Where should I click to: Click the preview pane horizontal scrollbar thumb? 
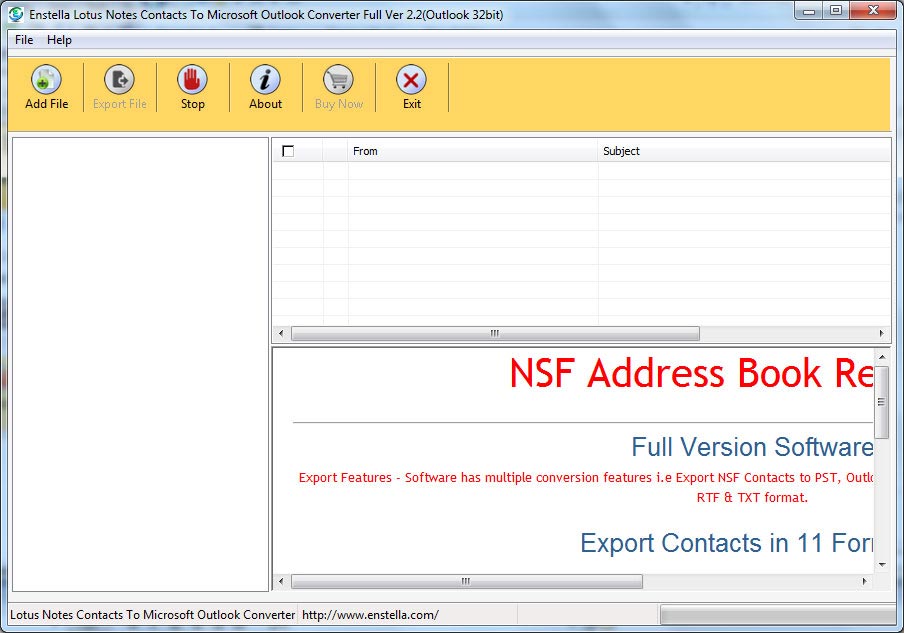466,581
